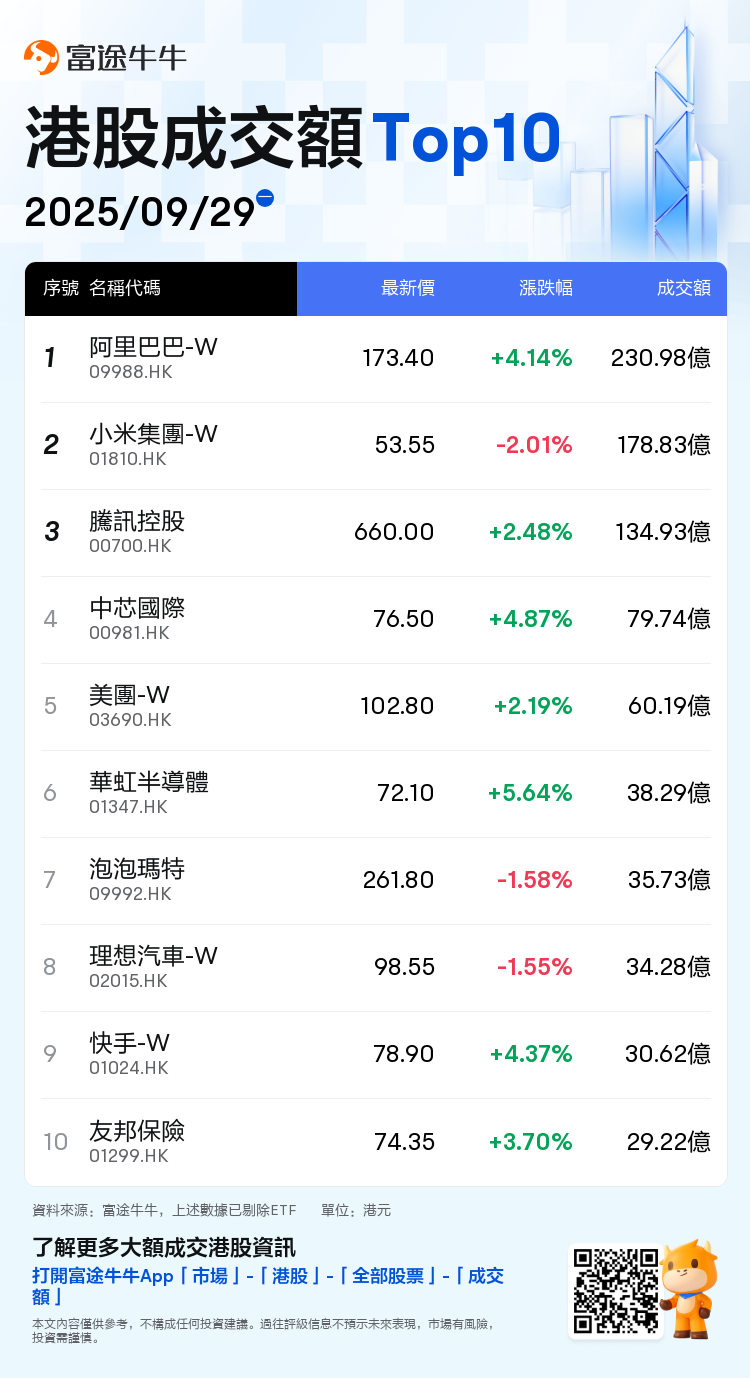The height and width of the screenshot is (1378, 750).
Task: Sort by the 成交額 column header
Action: 684,288
